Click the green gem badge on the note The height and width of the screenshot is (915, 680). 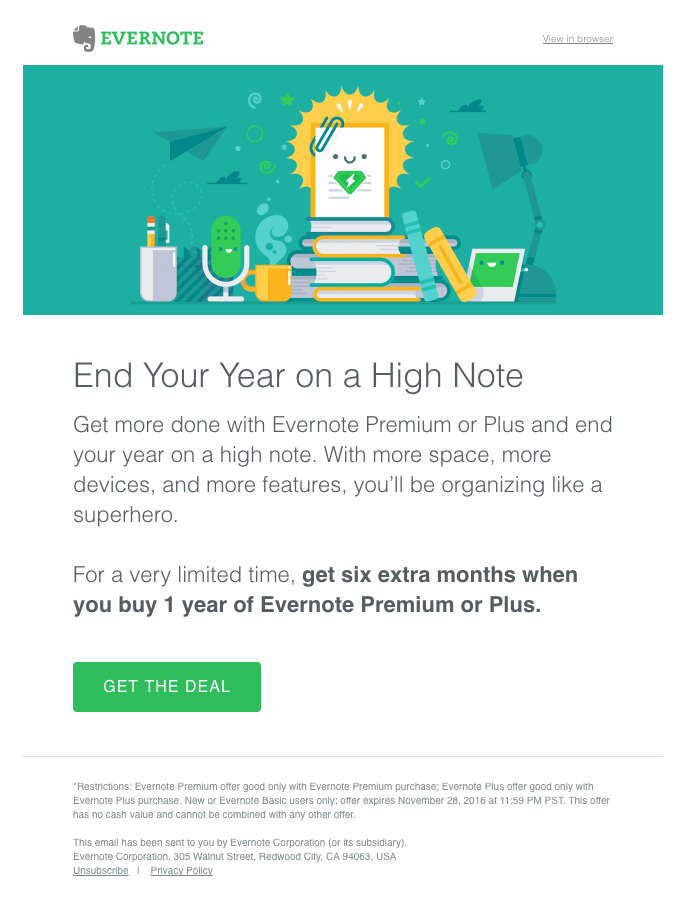(349, 182)
